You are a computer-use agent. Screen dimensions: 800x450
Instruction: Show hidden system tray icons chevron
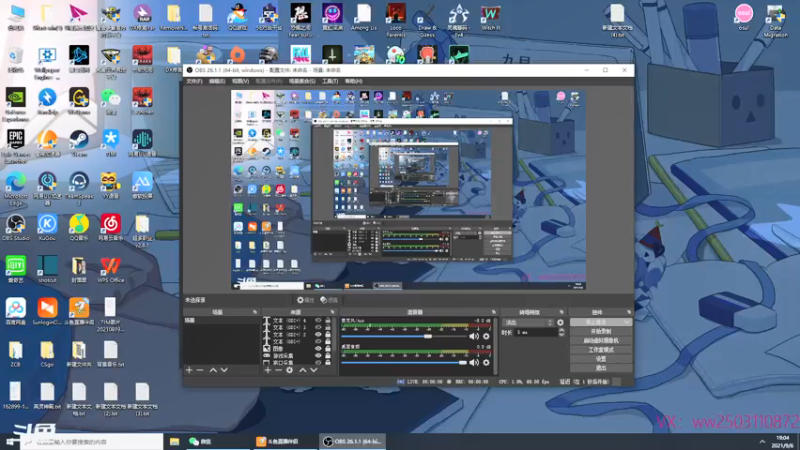tap(762, 441)
